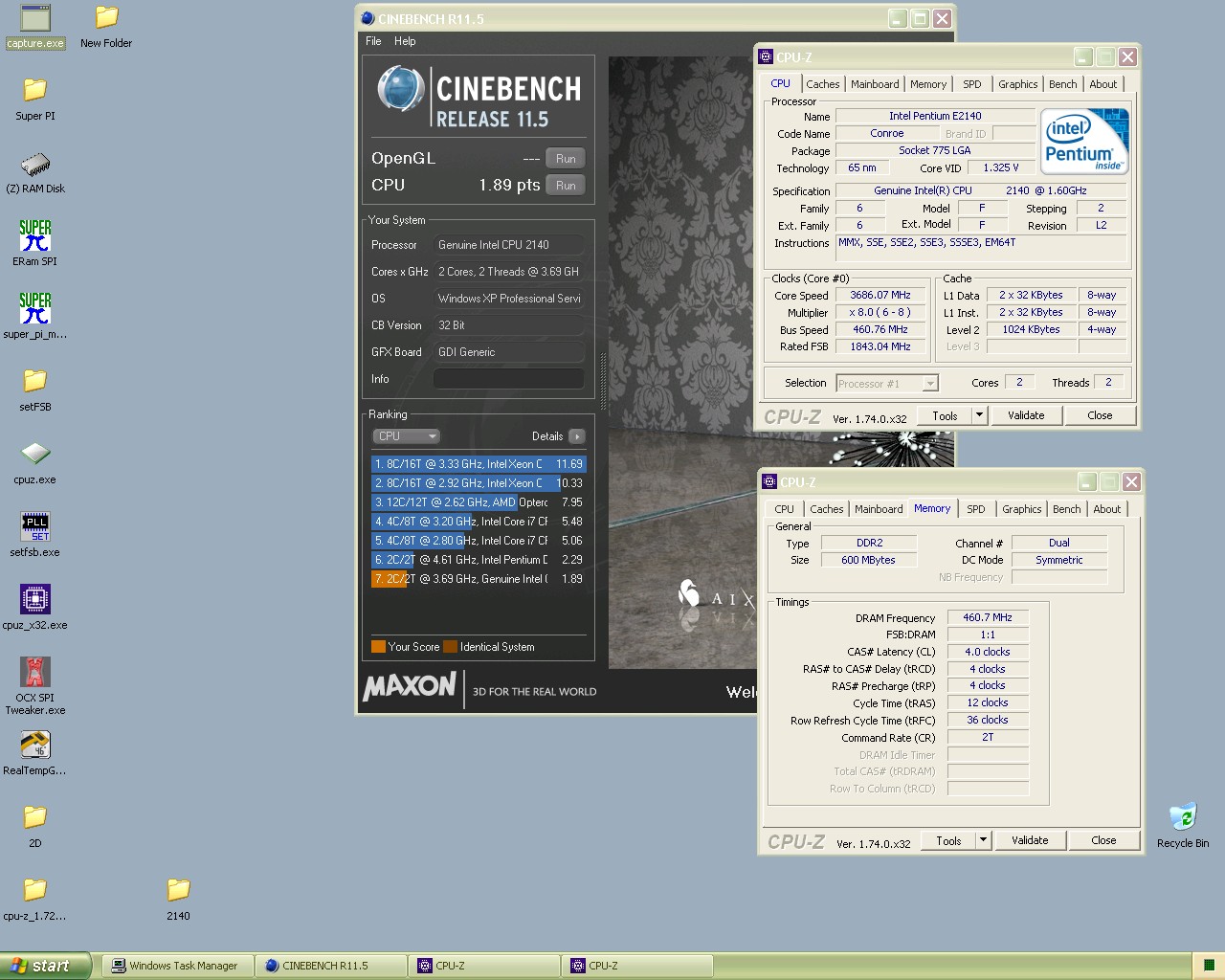This screenshot has height=980, width=1225.
Task: Click the DRAM Frequency 460.7 MHz value
Action: click(988, 618)
